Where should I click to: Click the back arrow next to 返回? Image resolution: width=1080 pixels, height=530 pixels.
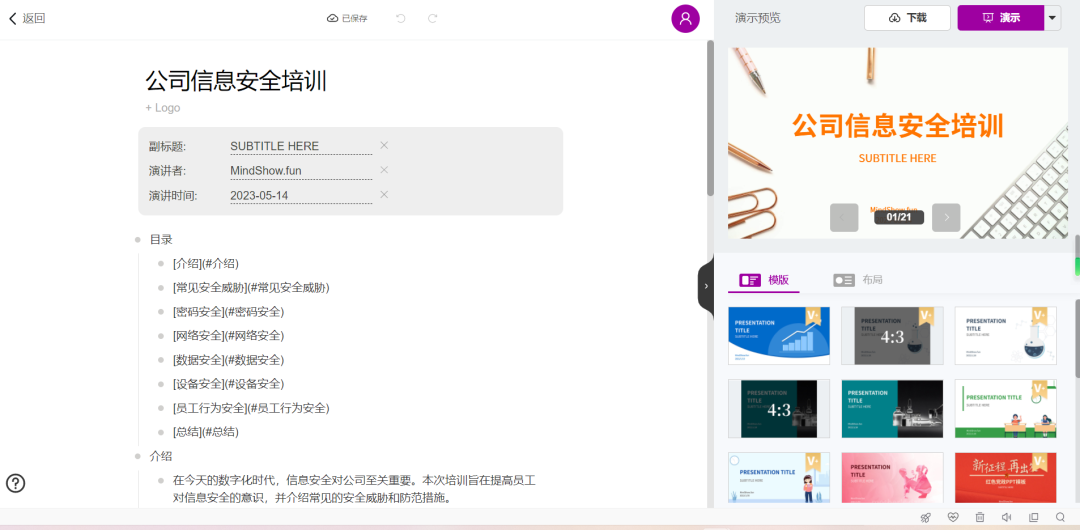[12, 19]
